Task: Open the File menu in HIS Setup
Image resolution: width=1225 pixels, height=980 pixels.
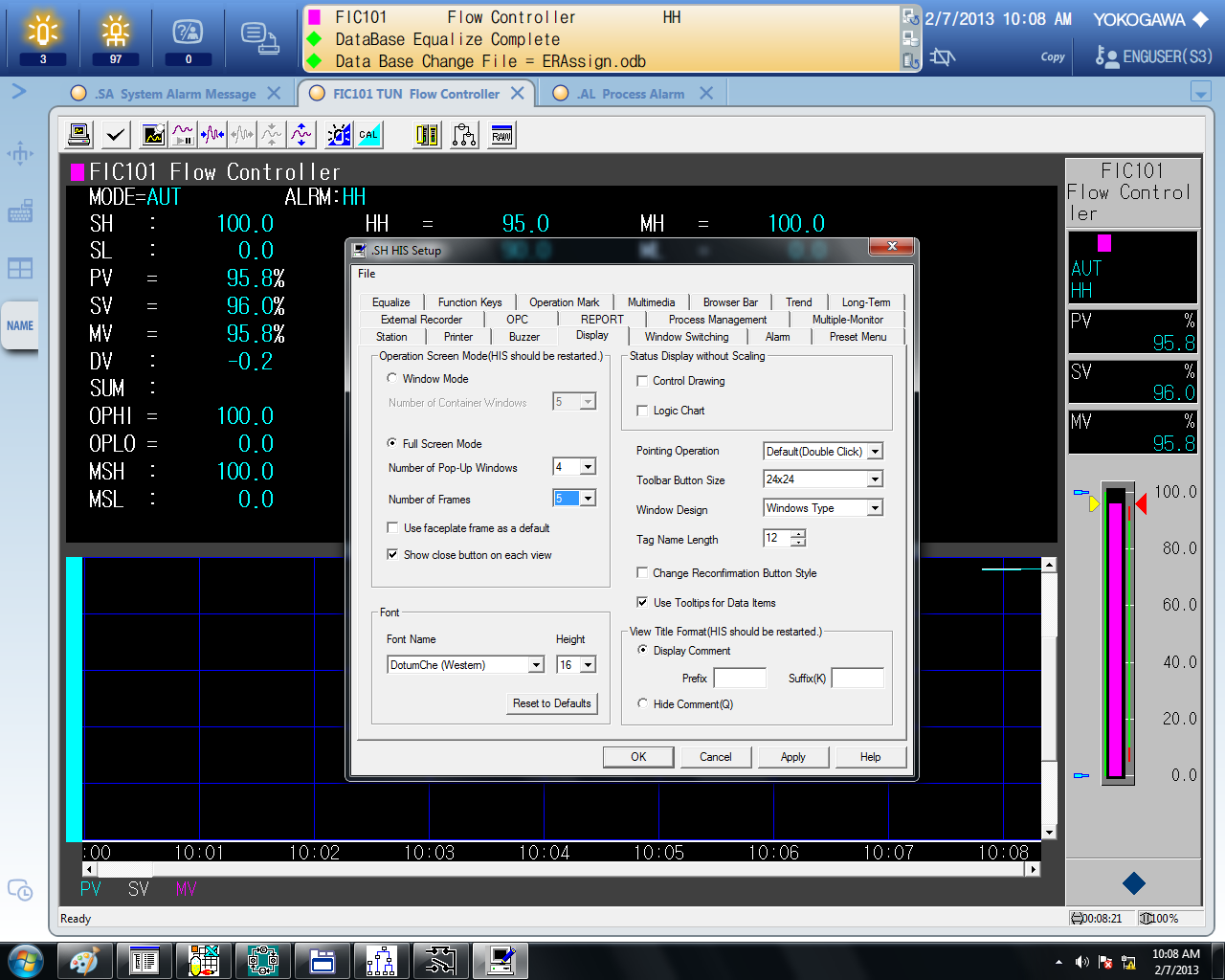Action: (367, 274)
